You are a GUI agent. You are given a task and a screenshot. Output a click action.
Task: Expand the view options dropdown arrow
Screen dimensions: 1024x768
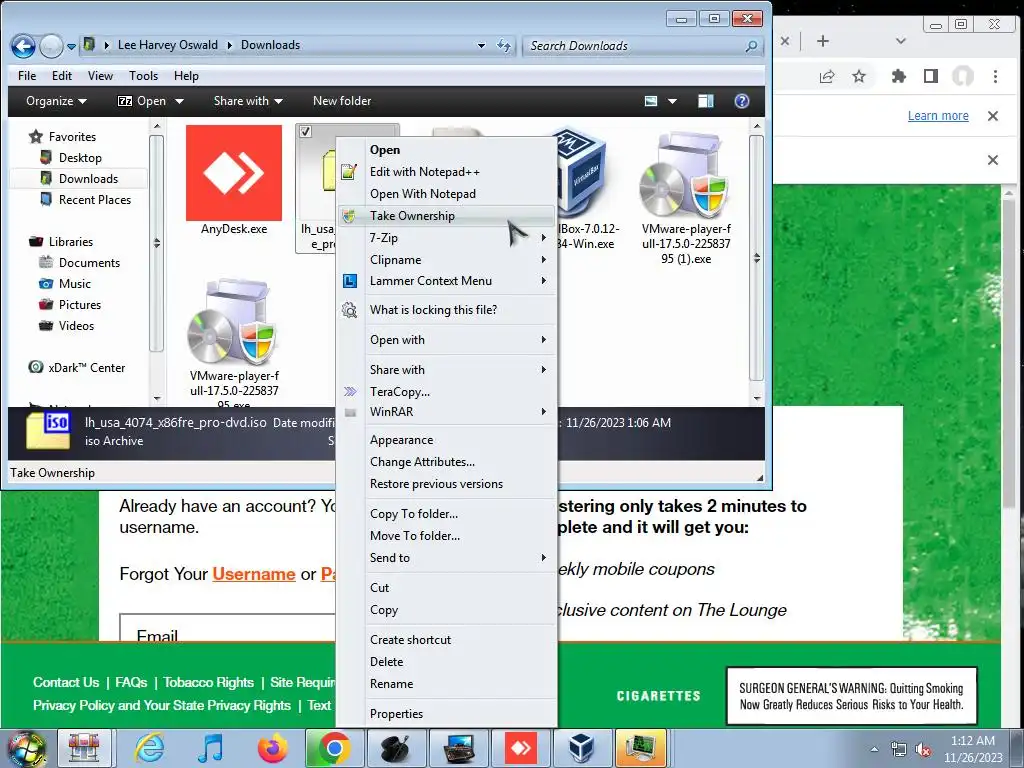[x=672, y=101]
